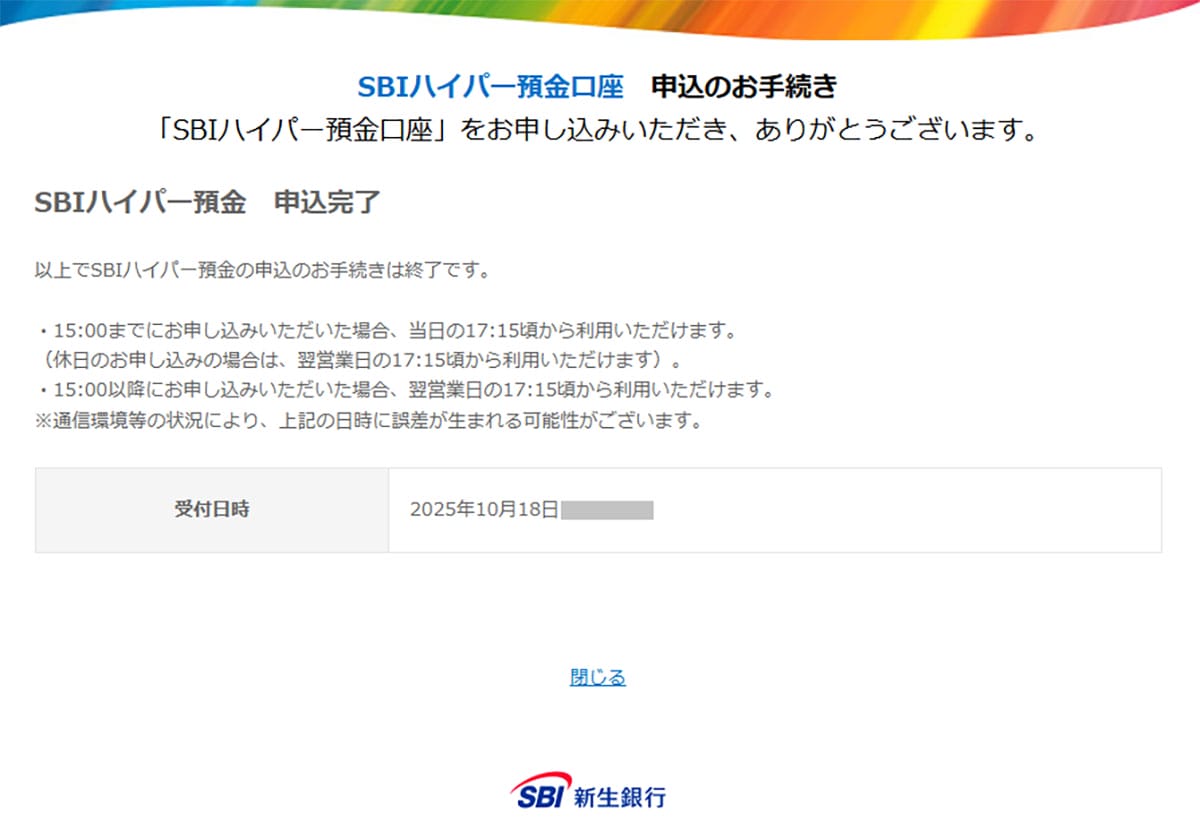Click the 申込完了 section heading
This screenshot has height=830, width=1200.
327,202
